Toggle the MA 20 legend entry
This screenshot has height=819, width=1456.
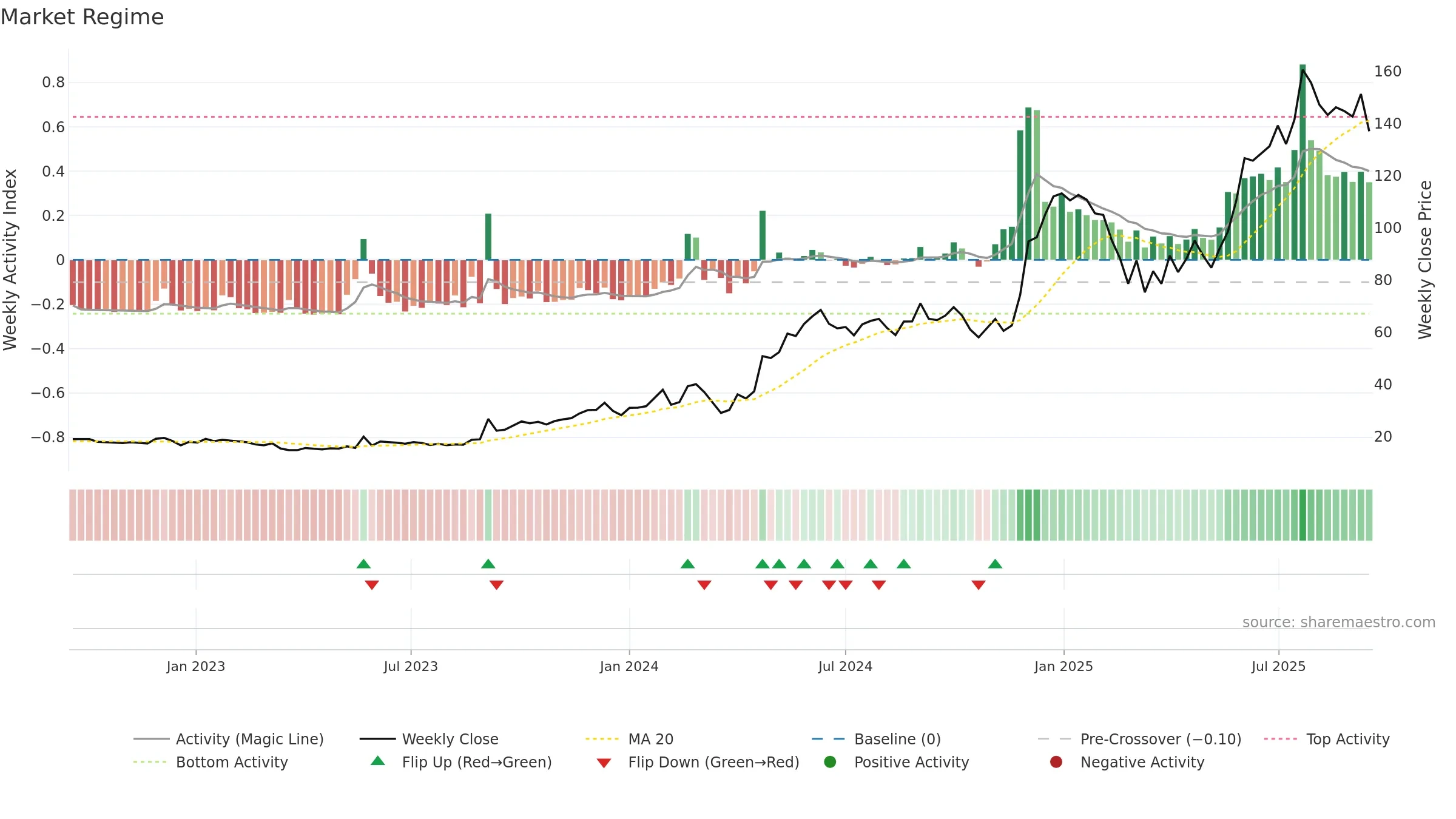click(629, 739)
